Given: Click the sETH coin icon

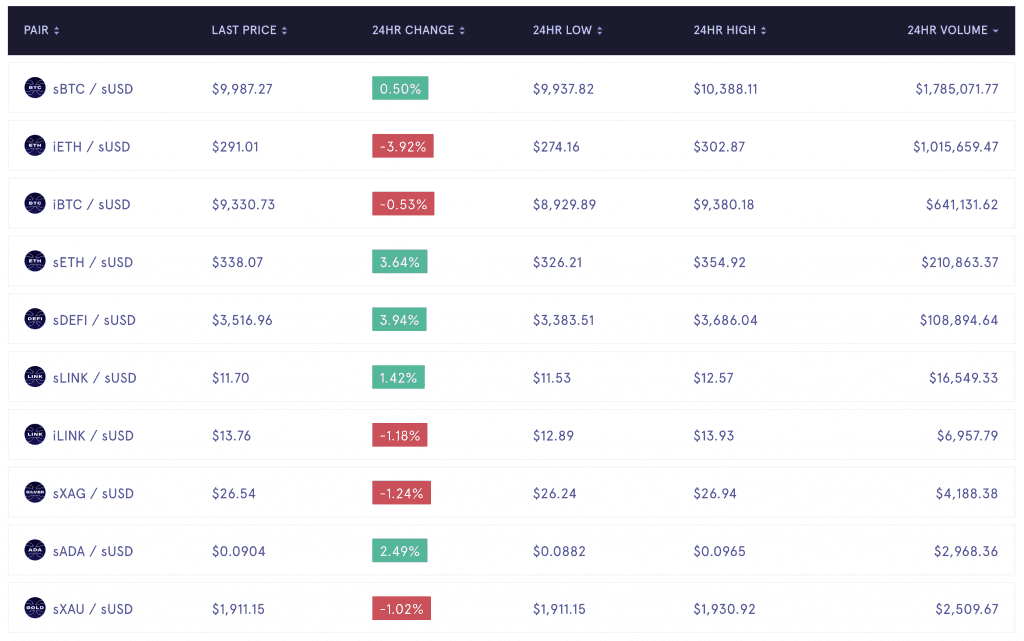Looking at the screenshot, I should (35, 262).
